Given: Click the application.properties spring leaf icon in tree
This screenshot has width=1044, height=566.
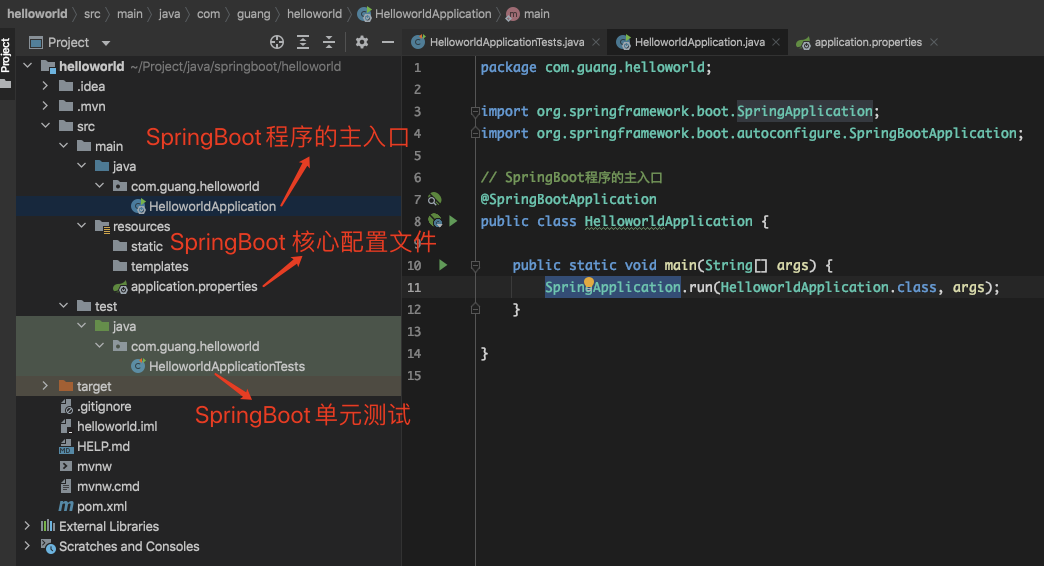Looking at the screenshot, I should (x=120, y=287).
